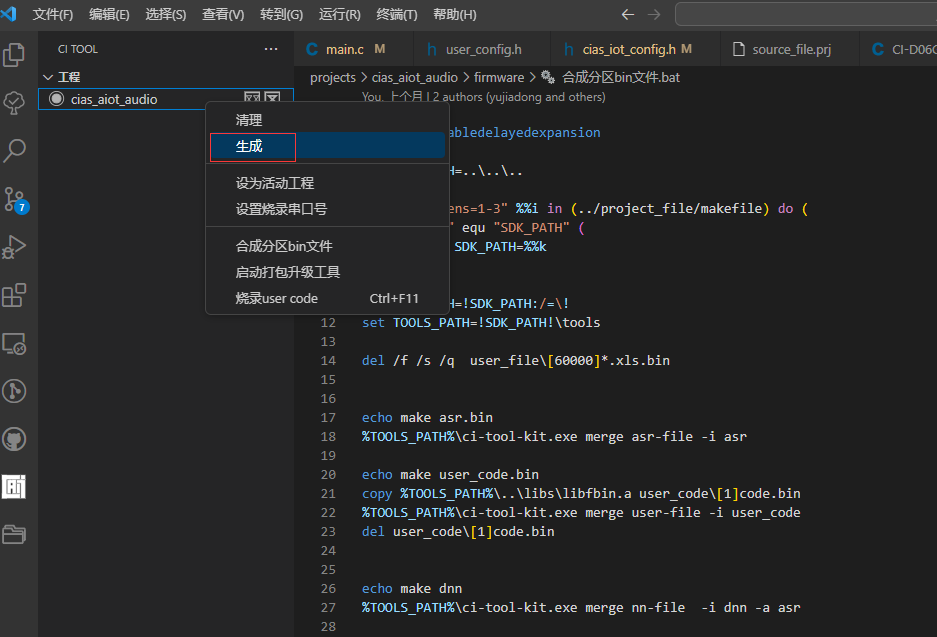
Task: Open the 帮助(H) menu
Action: pos(455,14)
